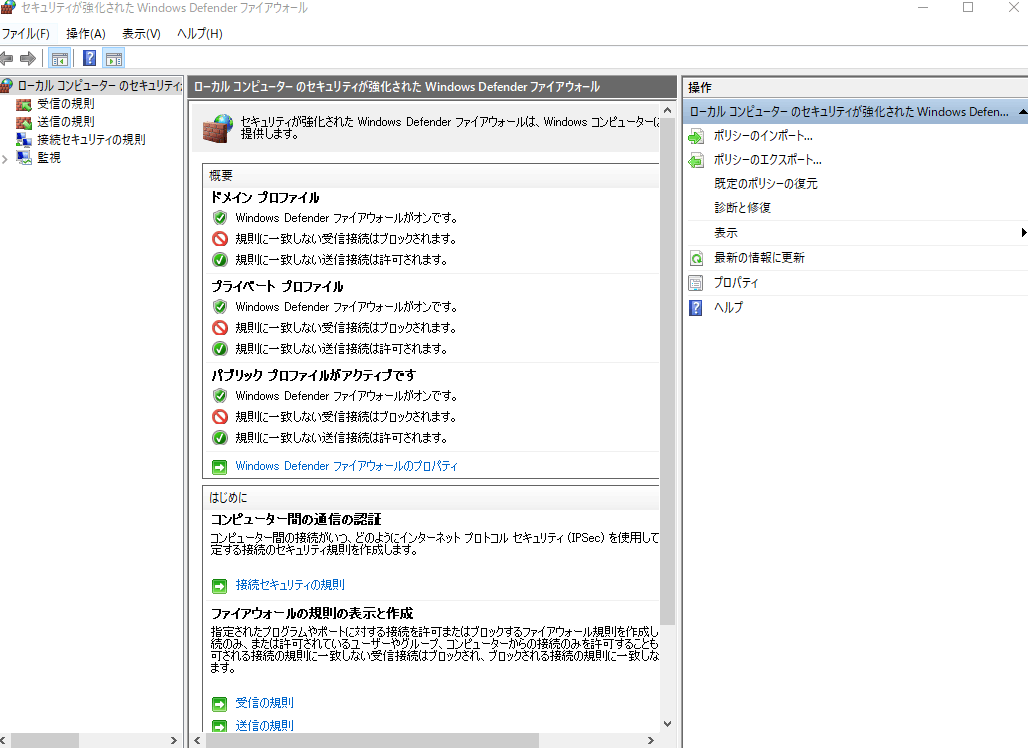Click 診断と修復 action
The image size is (1028, 748).
click(742, 207)
